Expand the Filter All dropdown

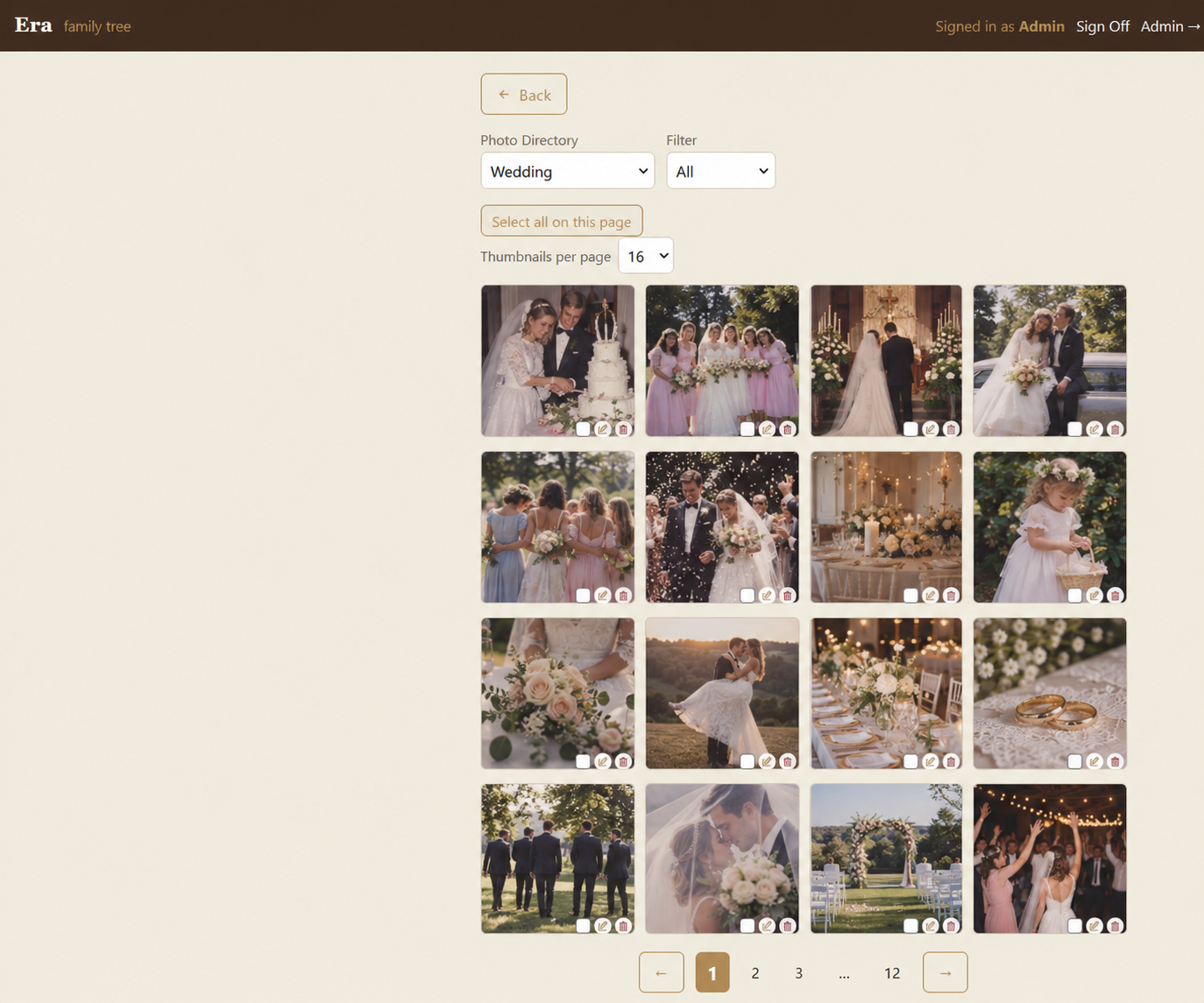pos(721,171)
